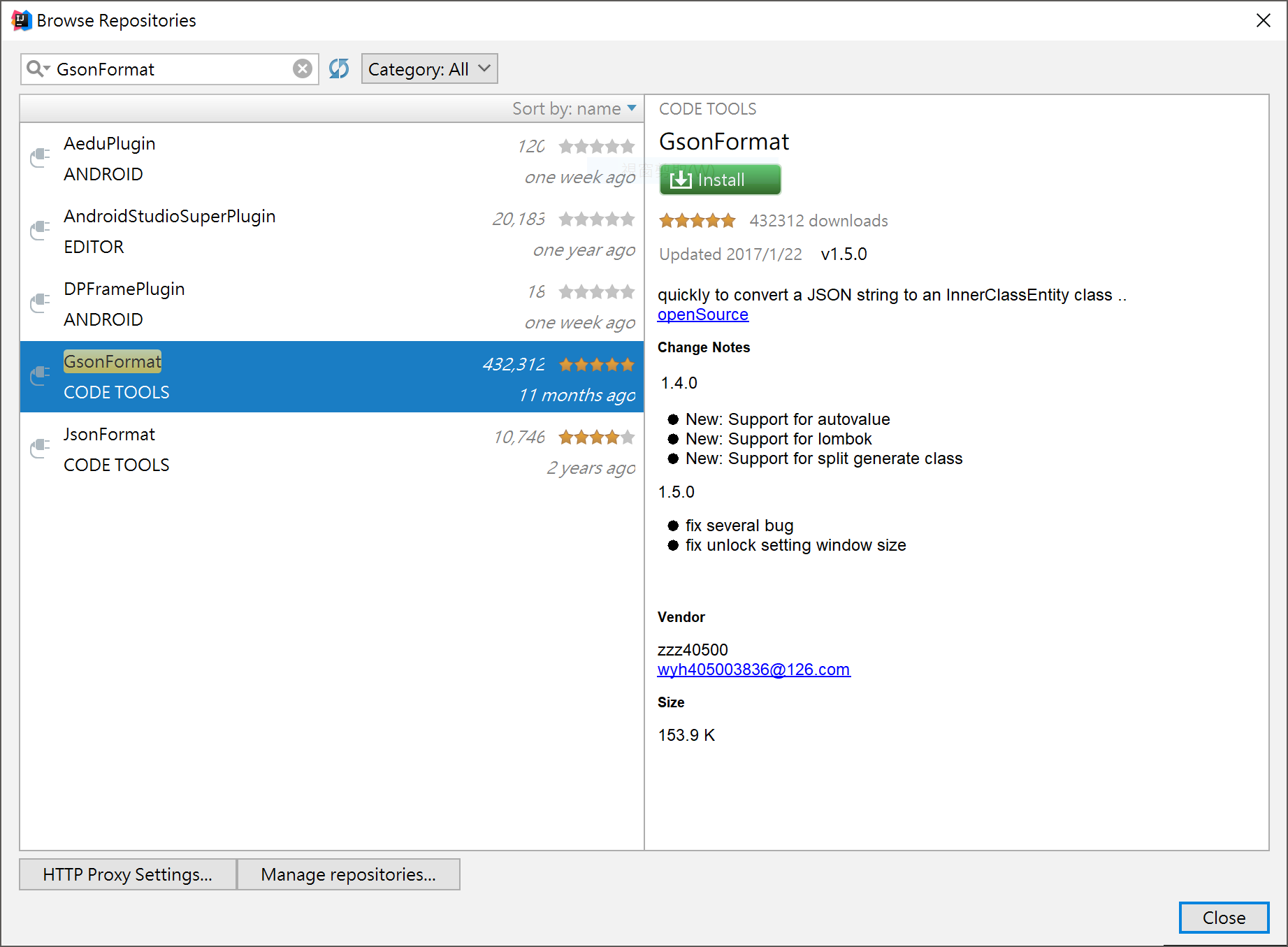
Task: Close the Browse Repositories window
Action: pyautogui.click(x=1263, y=20)
